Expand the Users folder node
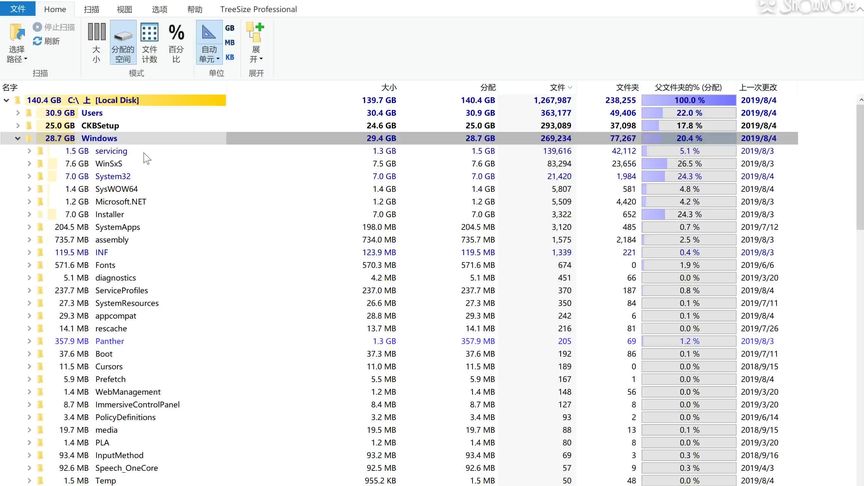The width and height of the screenshot is (864, 486). (x=18, y=113)
